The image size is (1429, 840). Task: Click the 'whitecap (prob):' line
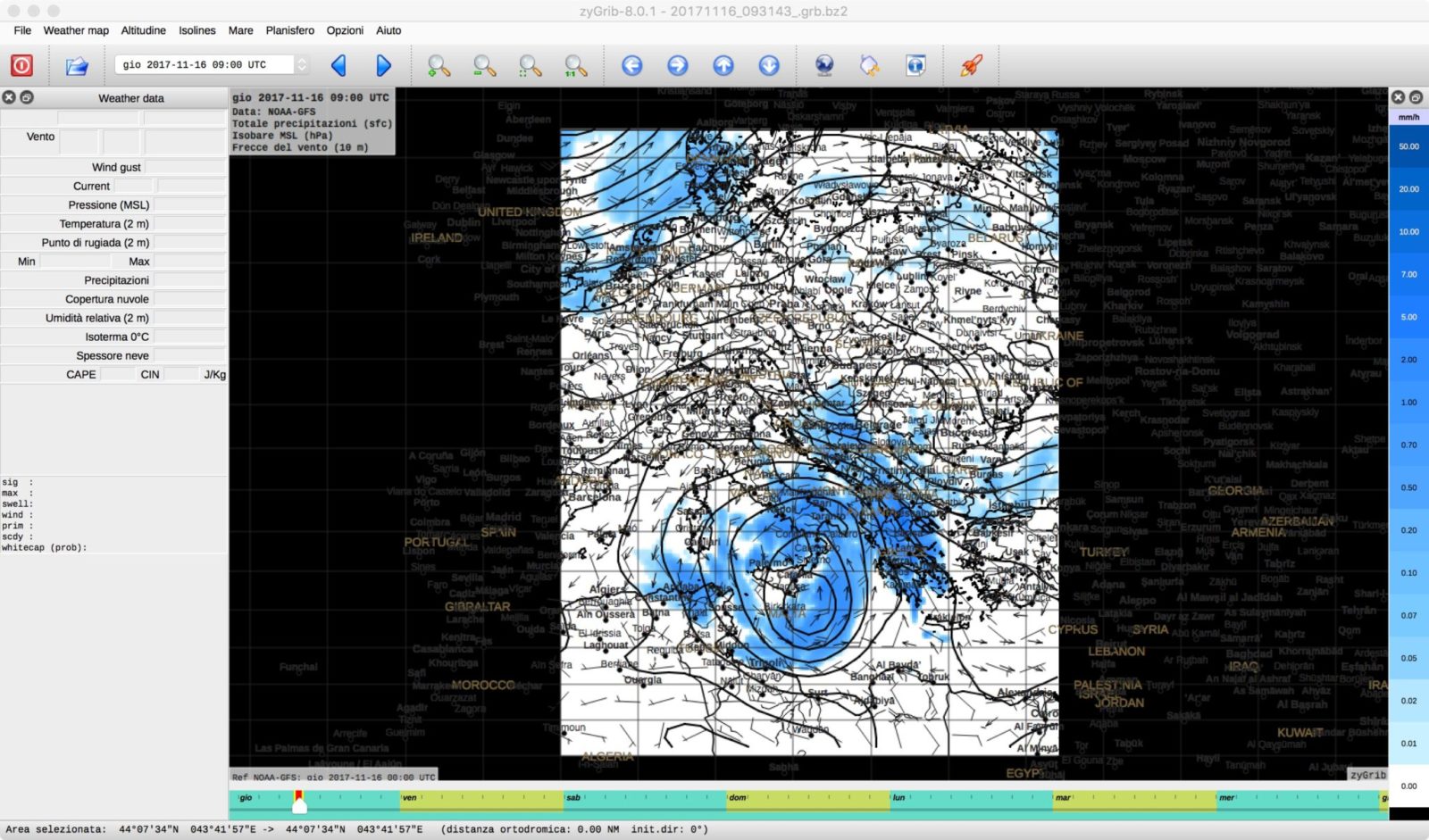pos(45,547)
